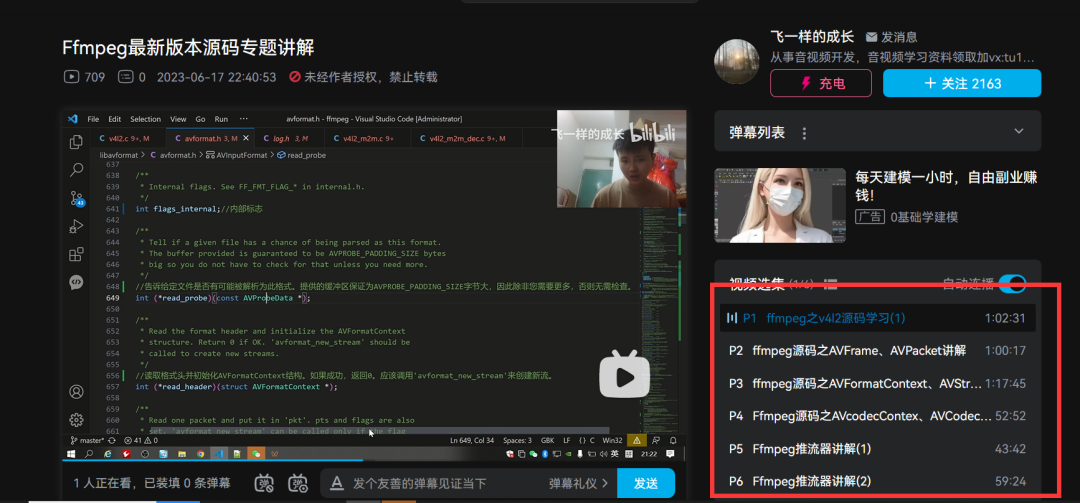Toggle the 自动连播 autoplay switch

pos(1012,283)
